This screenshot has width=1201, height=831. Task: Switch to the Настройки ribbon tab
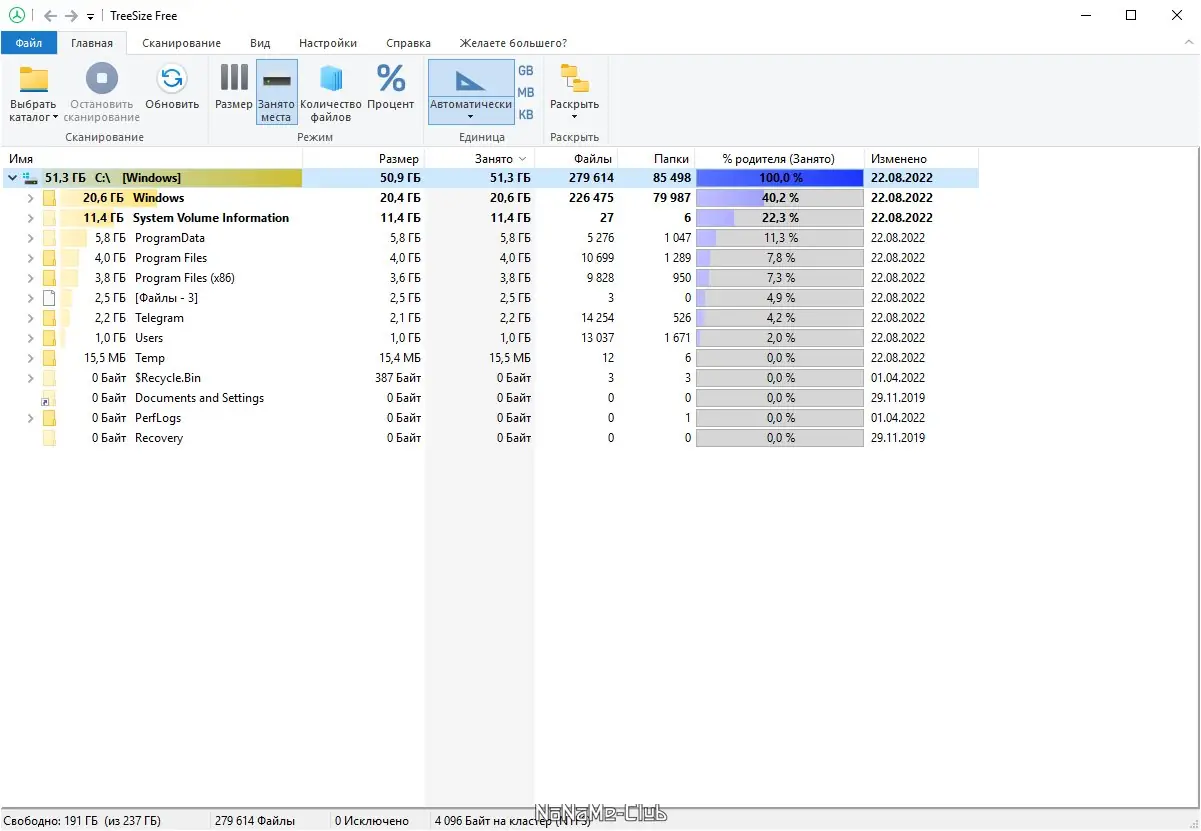coord(328,43)
